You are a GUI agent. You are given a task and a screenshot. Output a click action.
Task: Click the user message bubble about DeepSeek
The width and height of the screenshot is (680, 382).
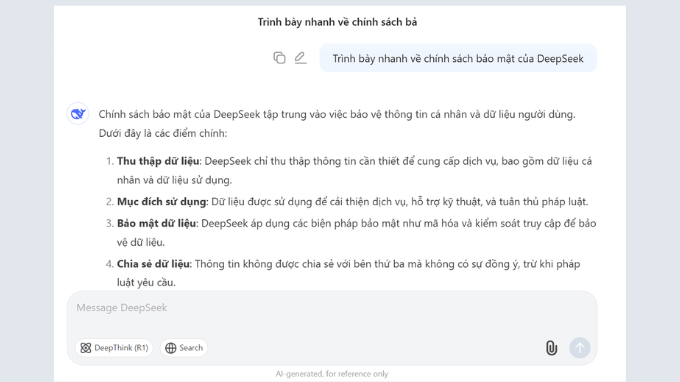pos(458,58)
